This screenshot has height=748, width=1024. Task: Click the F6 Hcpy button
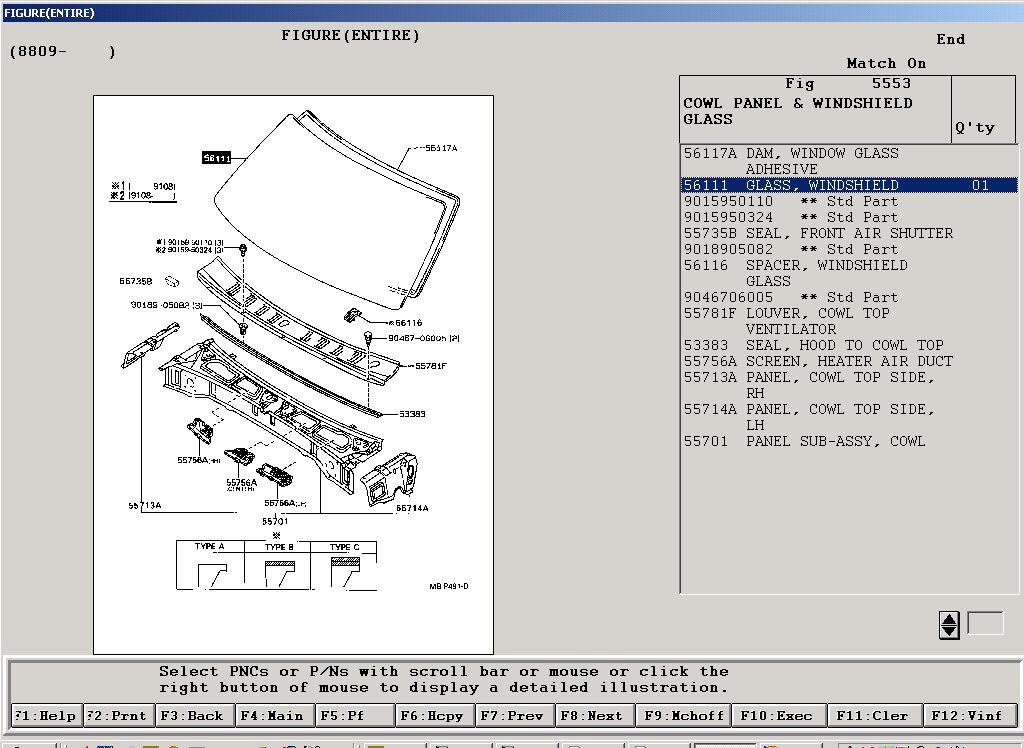[x=434, y=715]
